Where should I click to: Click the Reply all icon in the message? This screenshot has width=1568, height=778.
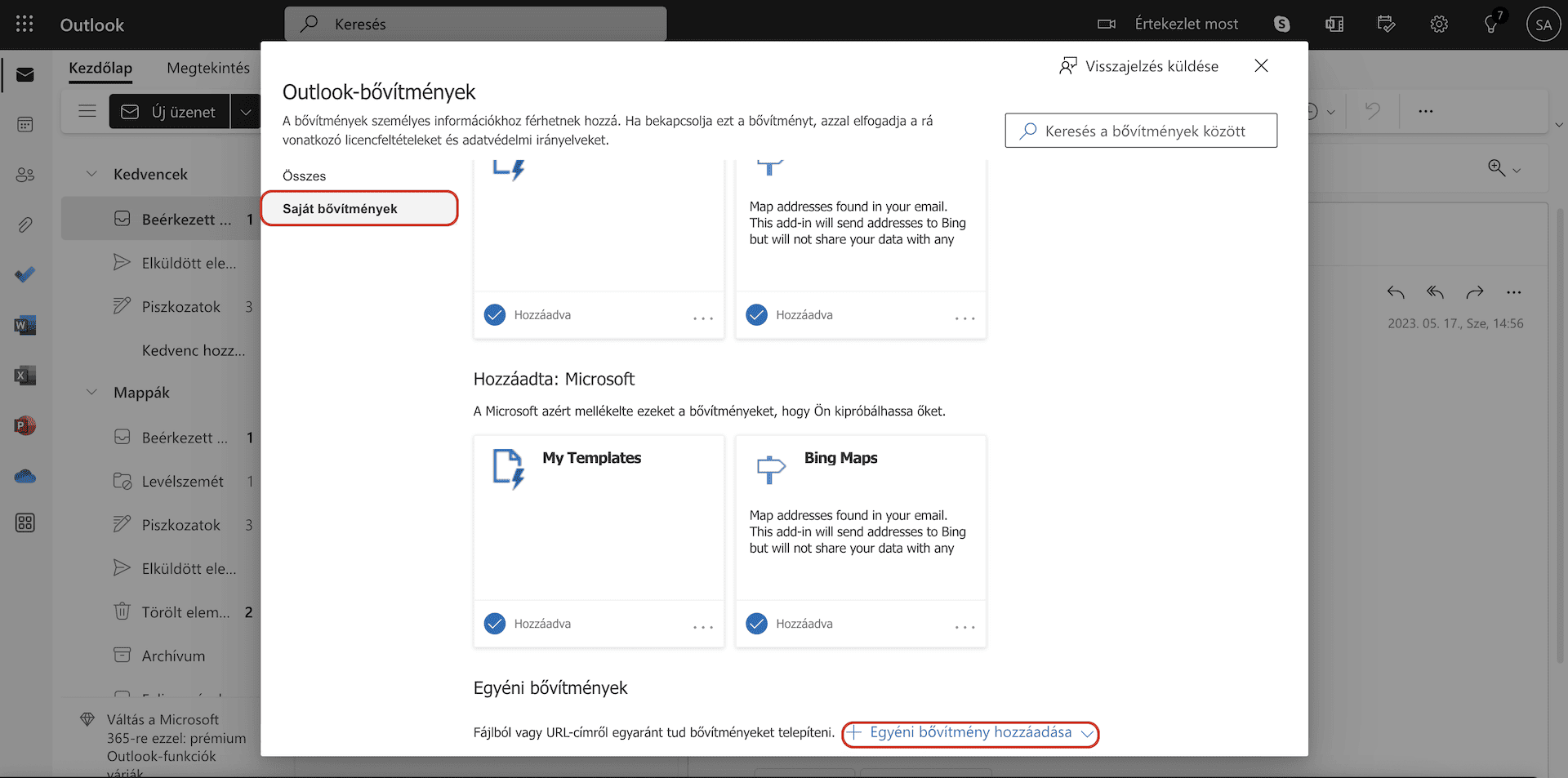tap(1435, 292)
